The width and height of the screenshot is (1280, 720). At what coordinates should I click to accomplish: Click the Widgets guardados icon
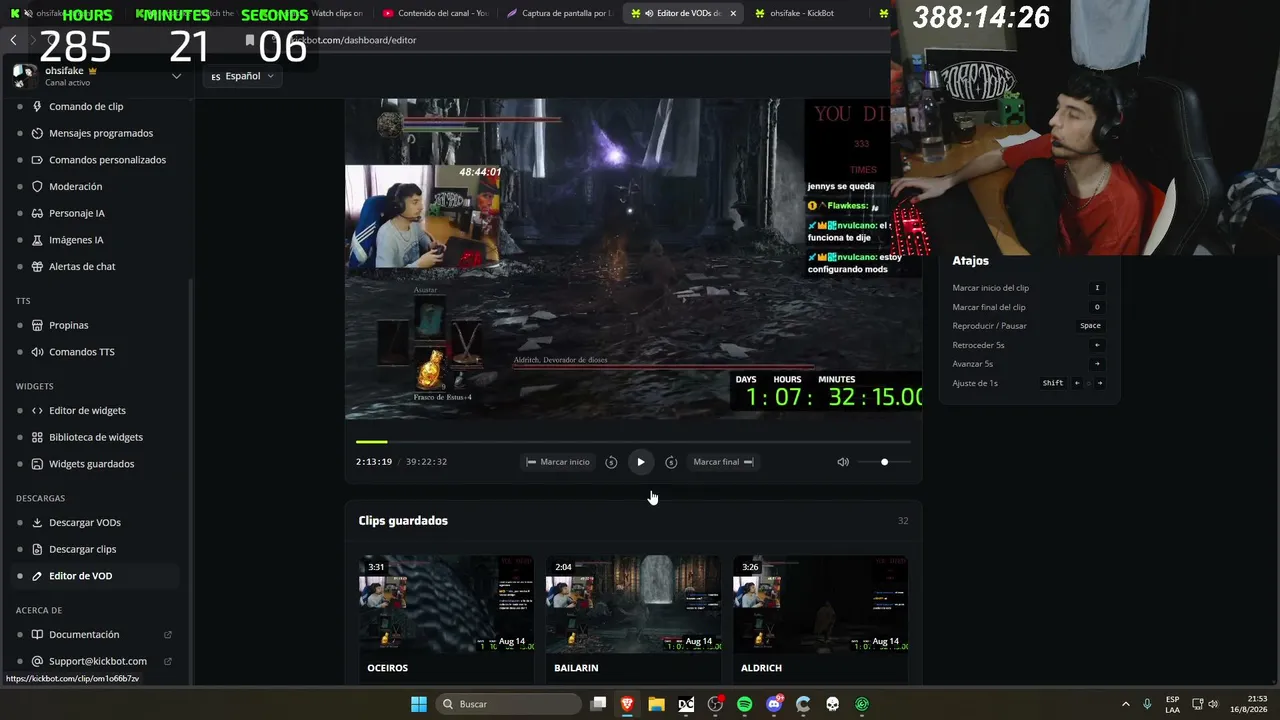(x=37, y=464)
